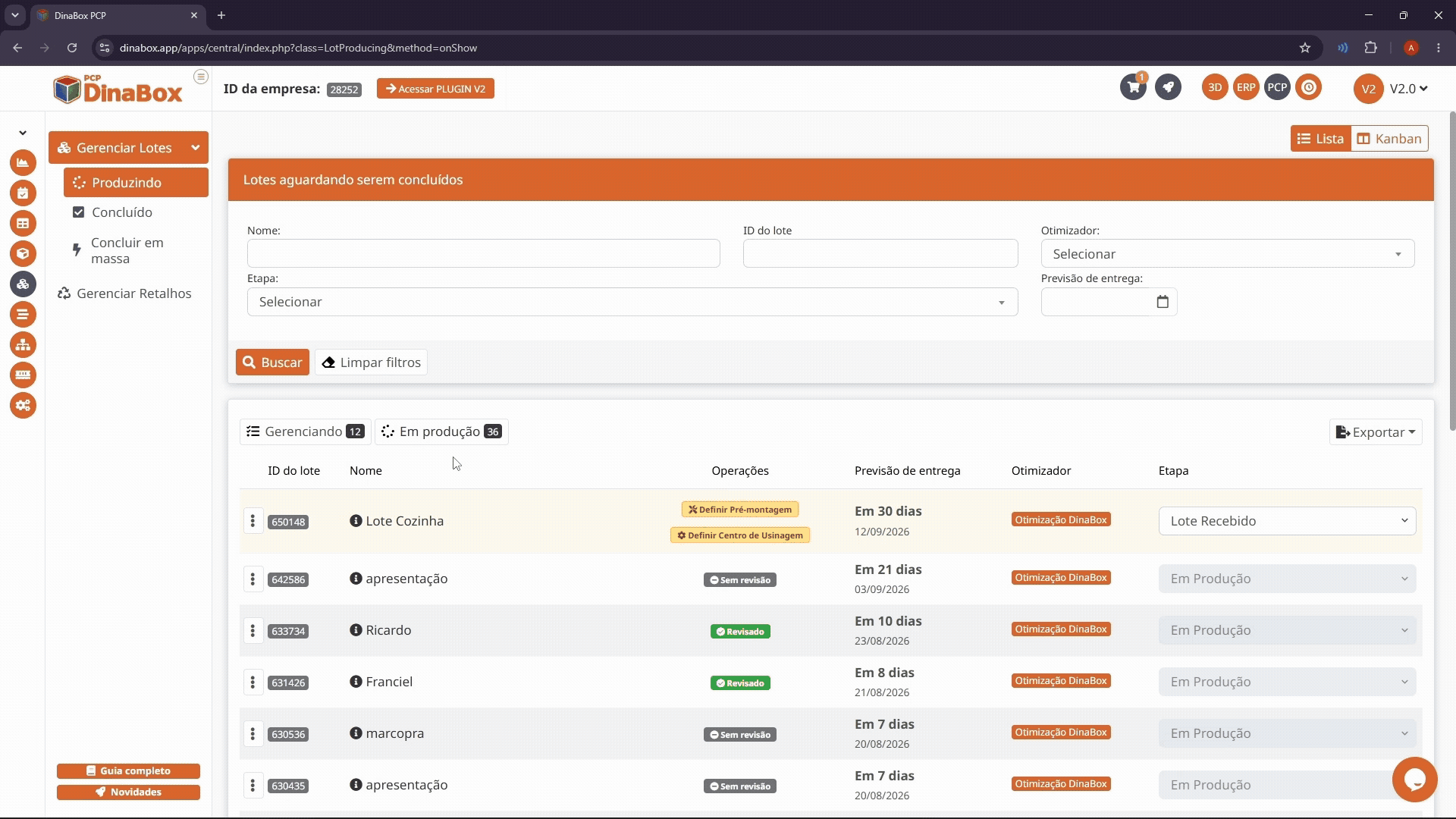Change Lote Recebido stage dropdown
The image size is (1456, 819).
pos(1287,521)
